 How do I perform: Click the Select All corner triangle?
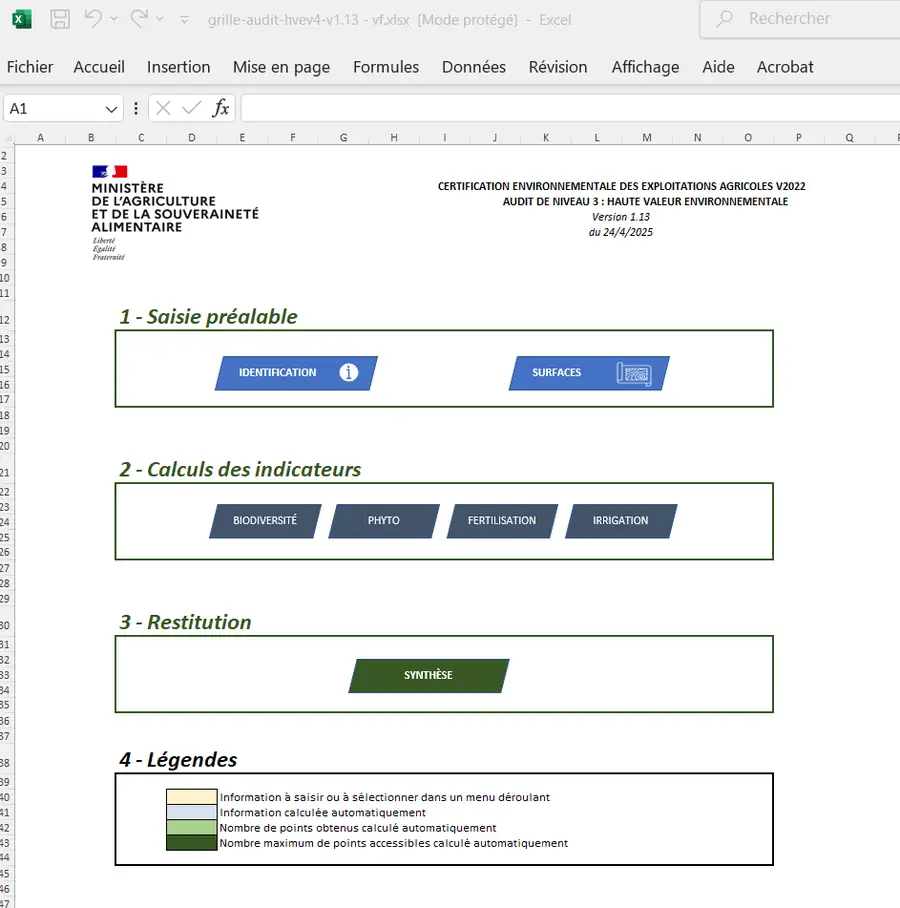coord(8,138)
